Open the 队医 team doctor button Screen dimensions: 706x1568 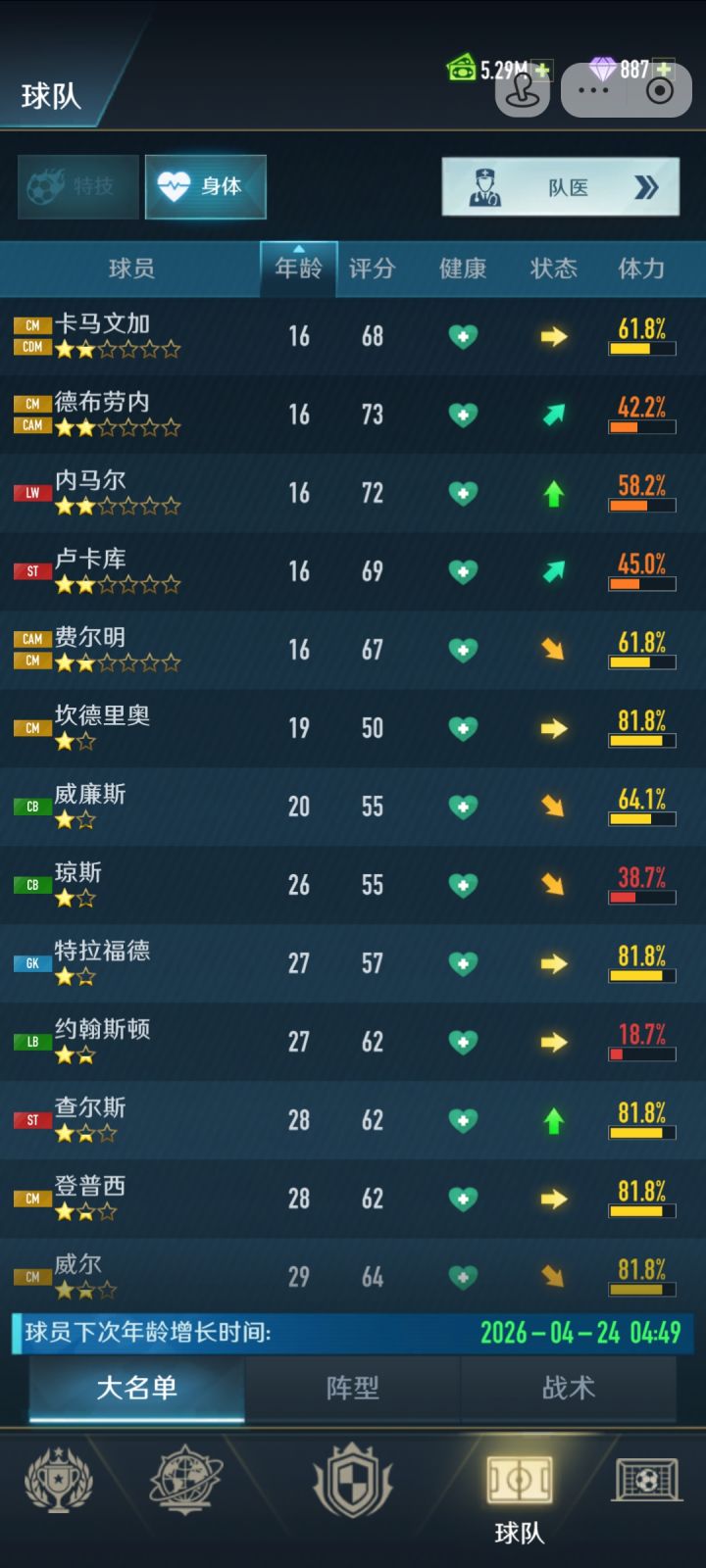(561, 187)
